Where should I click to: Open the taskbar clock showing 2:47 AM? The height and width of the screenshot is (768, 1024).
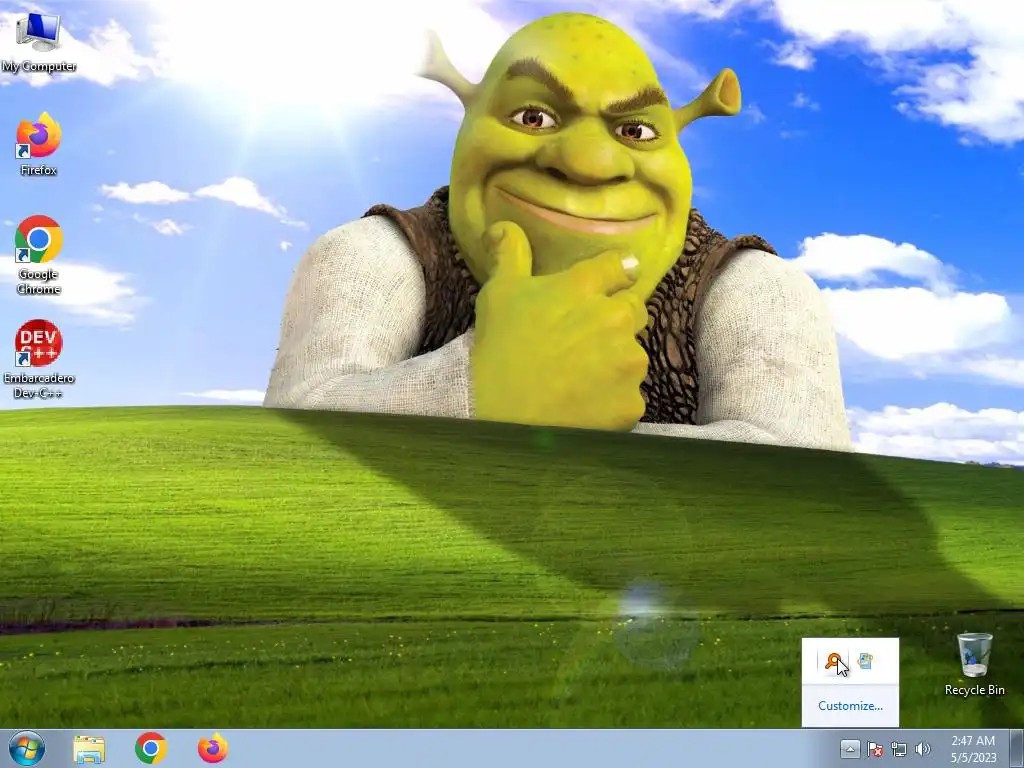(x=974, y=748)
